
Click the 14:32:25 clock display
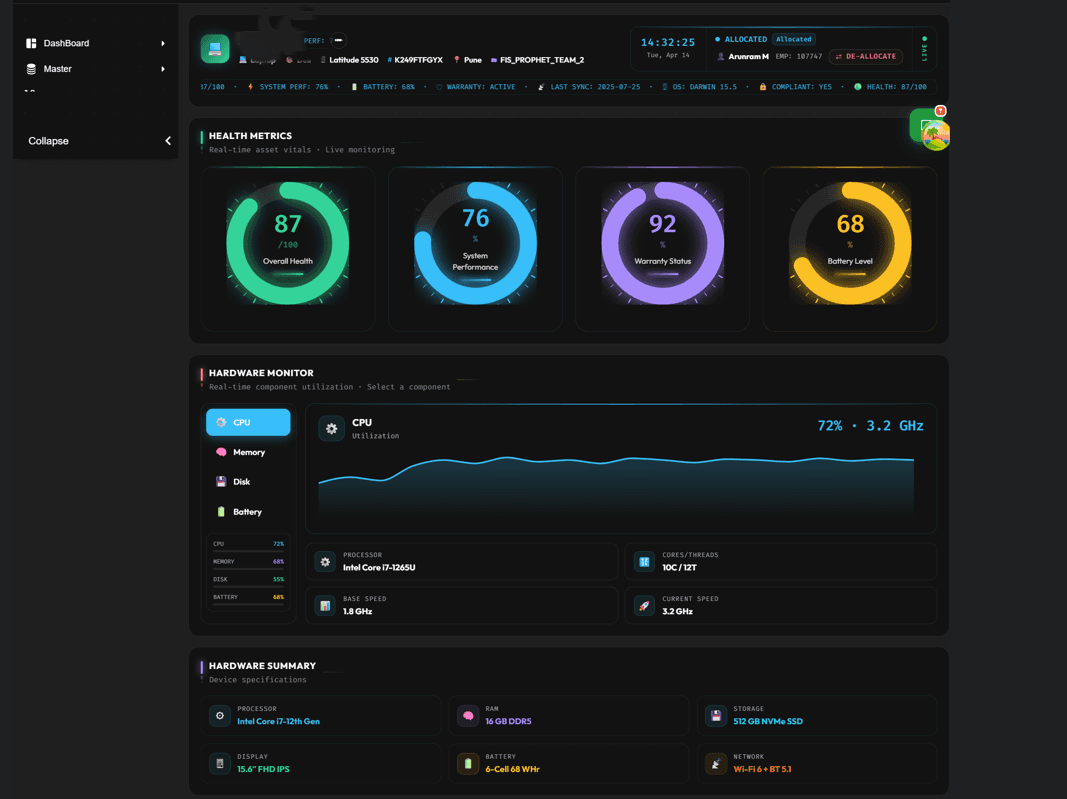point(668,43)
